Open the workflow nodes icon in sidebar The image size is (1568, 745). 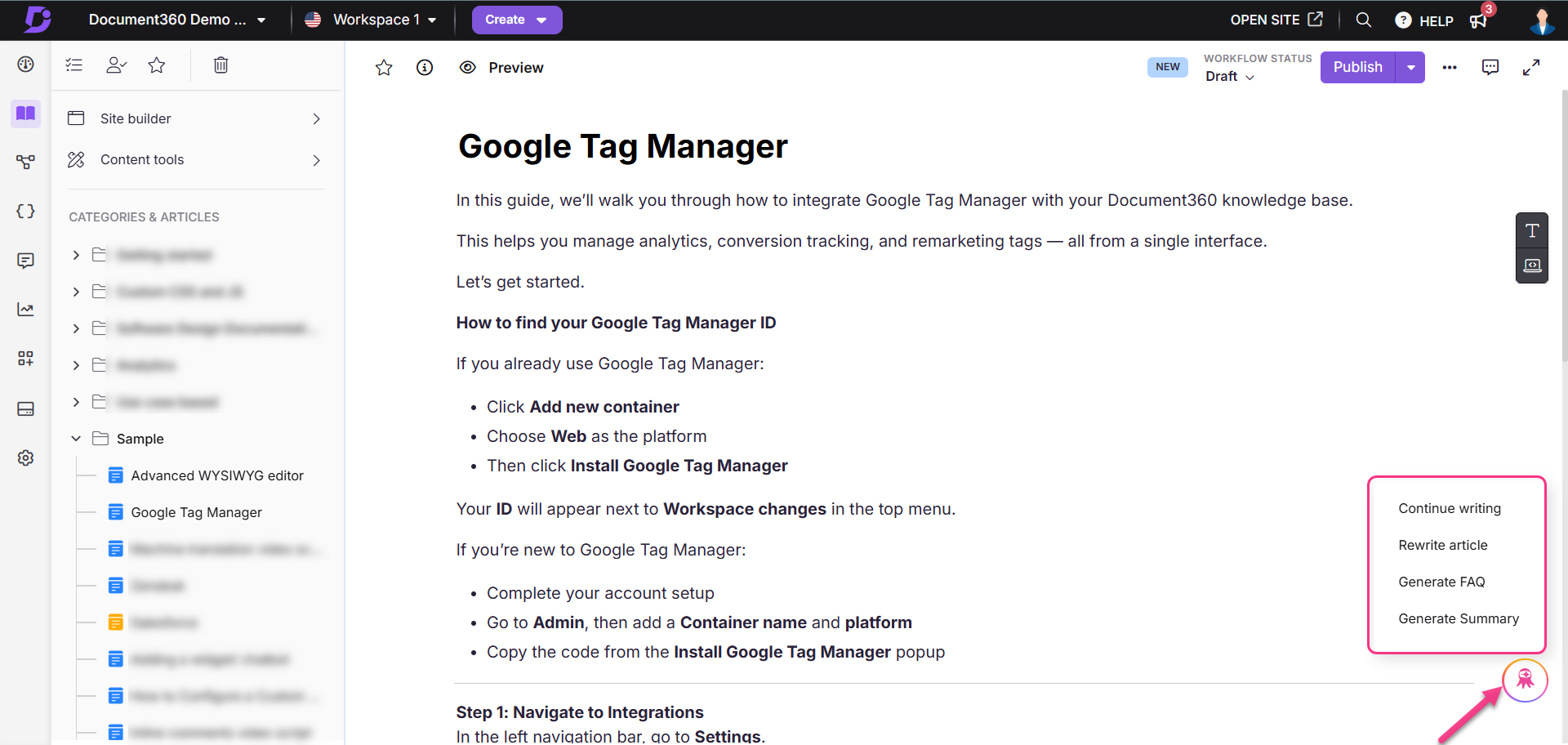point(25,162)
